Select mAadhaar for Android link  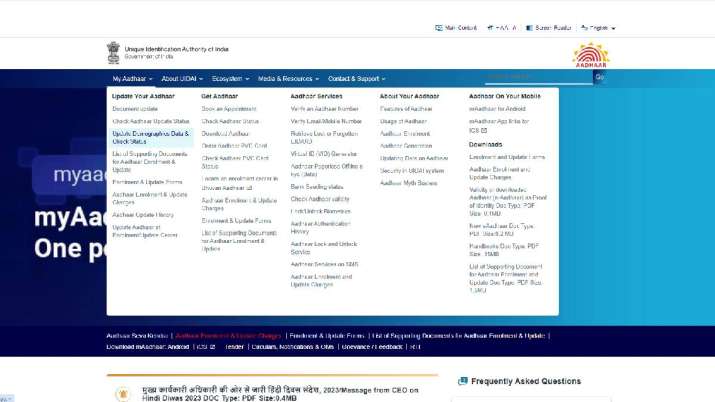point(498,108)
